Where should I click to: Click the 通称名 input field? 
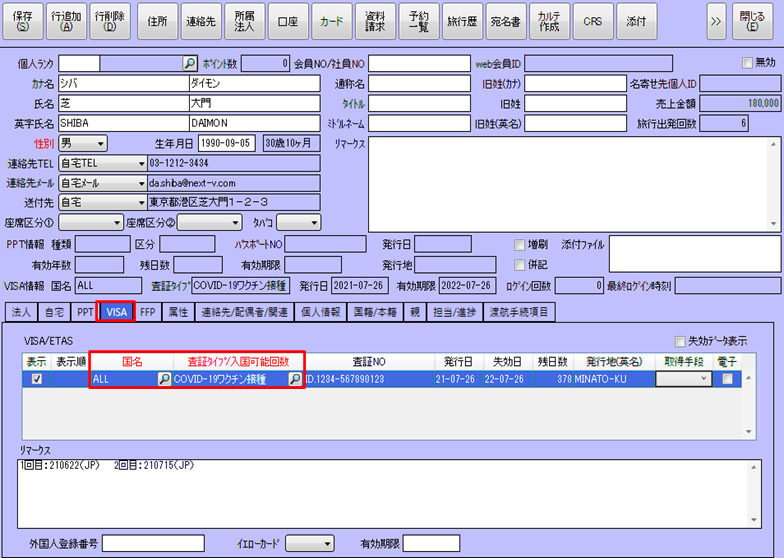(x=420, y=84)
